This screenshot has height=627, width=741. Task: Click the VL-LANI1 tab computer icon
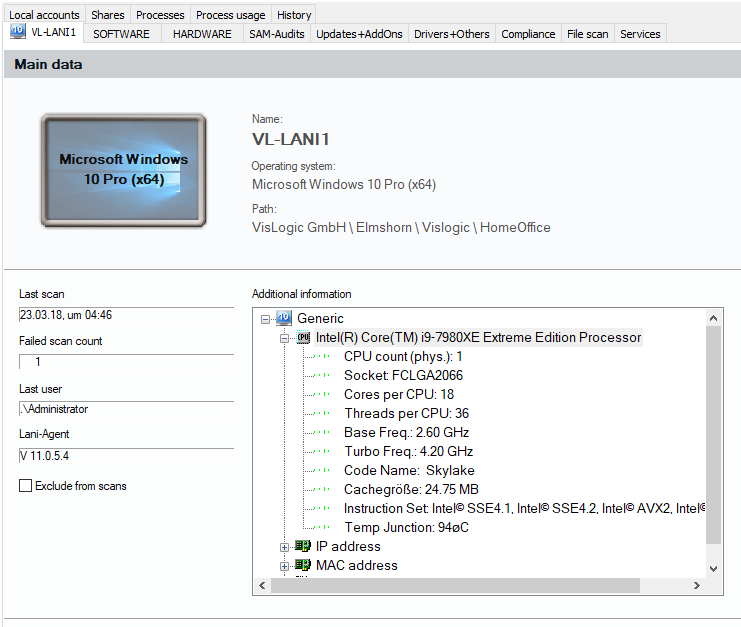click(18, 32)
